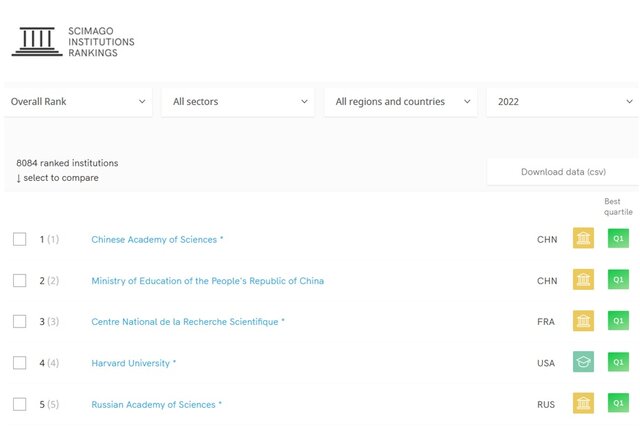
Task: Open Ministry of Education of China link
Action: [207, 281]
